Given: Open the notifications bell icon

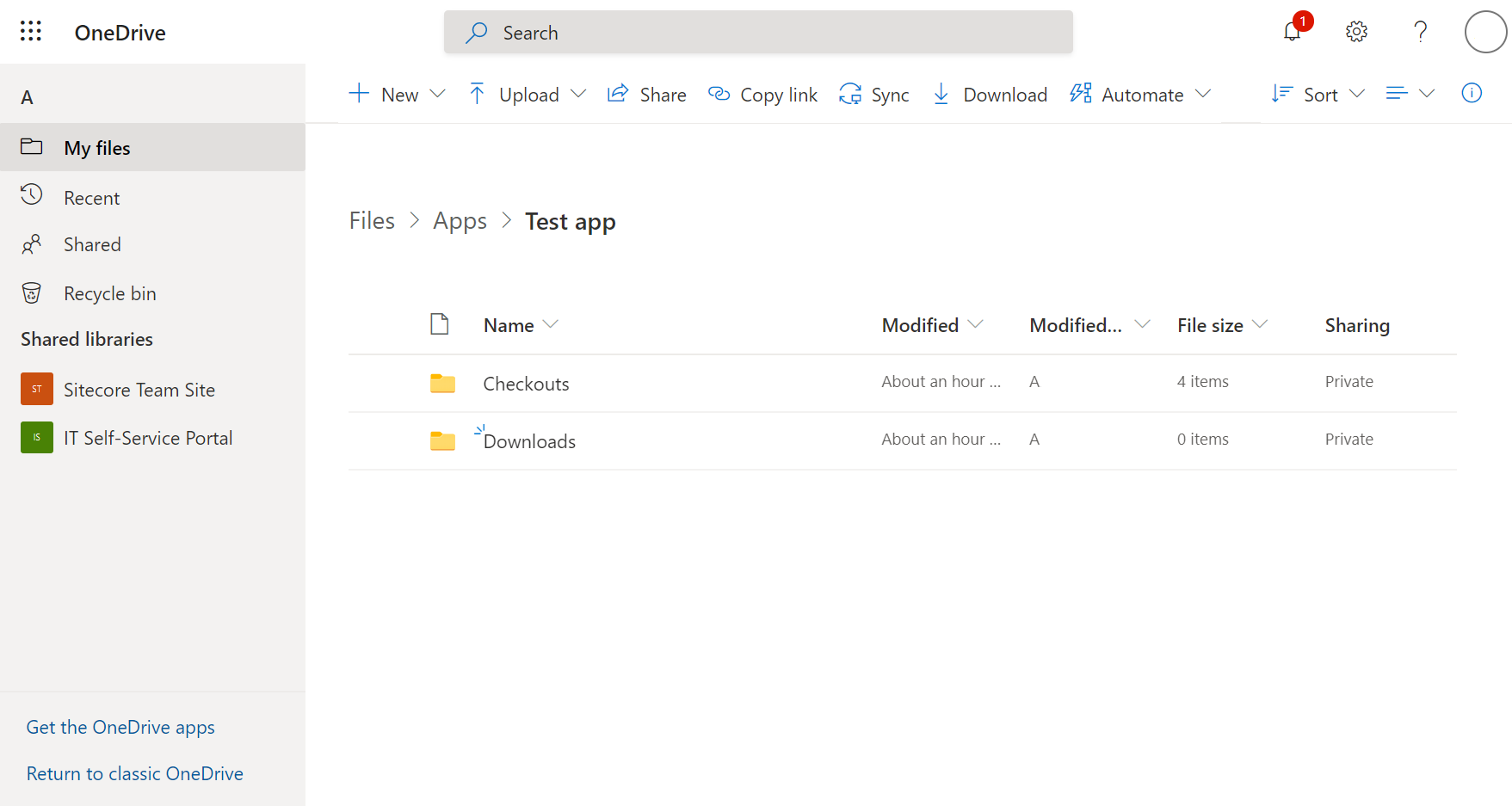Looking at the screenshot, I should [1293, 32].
